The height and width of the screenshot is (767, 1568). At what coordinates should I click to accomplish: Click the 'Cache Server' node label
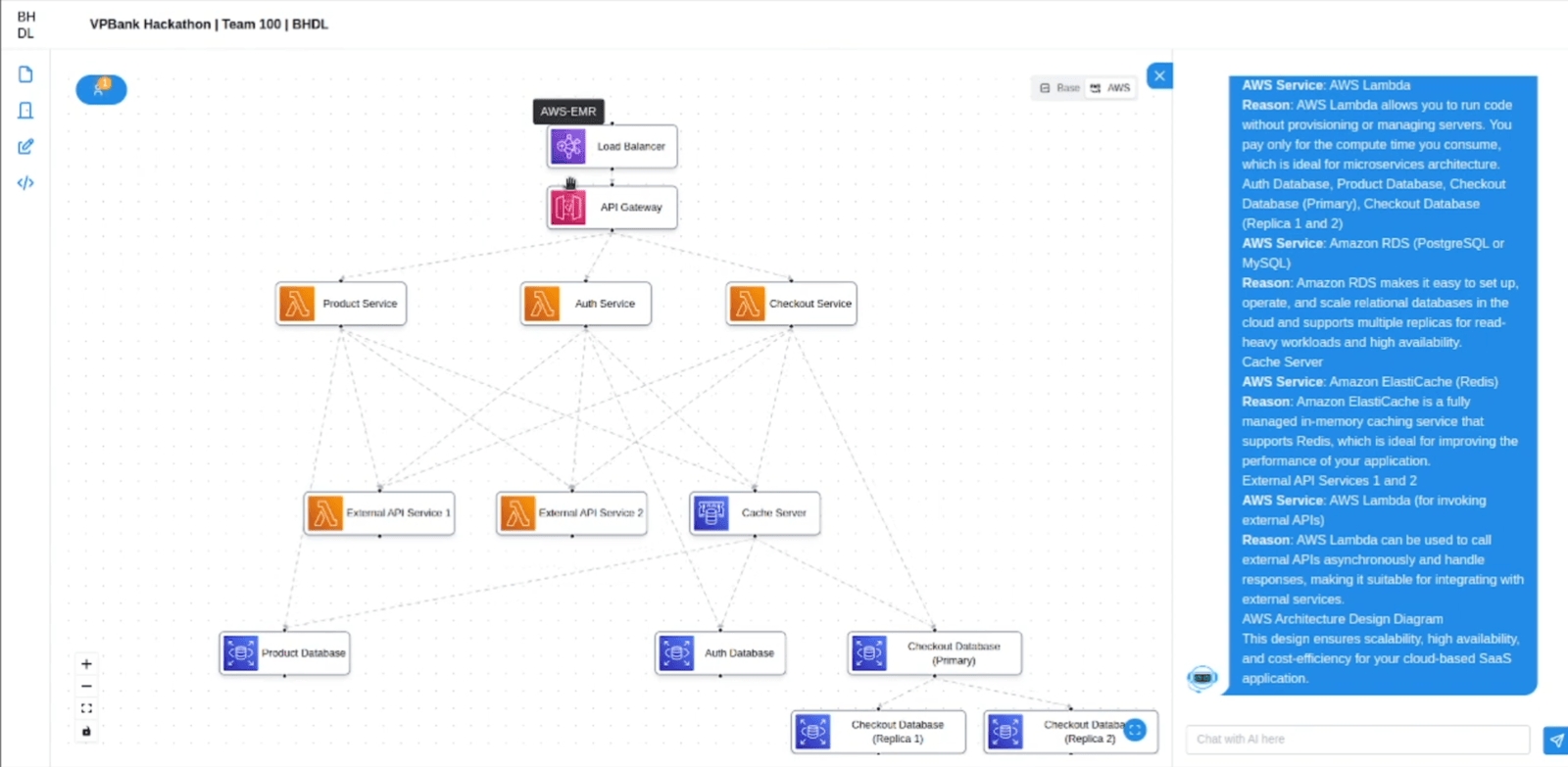click(x=774, y=513)
